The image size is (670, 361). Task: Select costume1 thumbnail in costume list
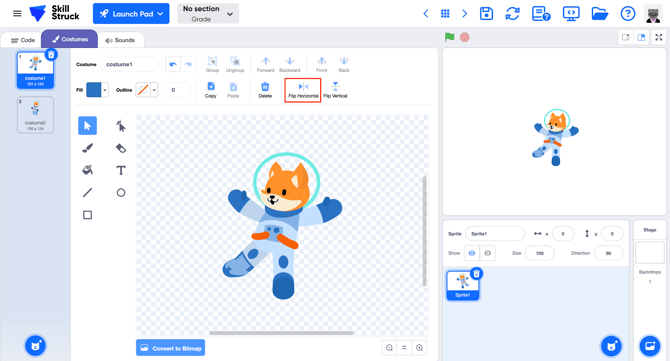click(35, 70)
